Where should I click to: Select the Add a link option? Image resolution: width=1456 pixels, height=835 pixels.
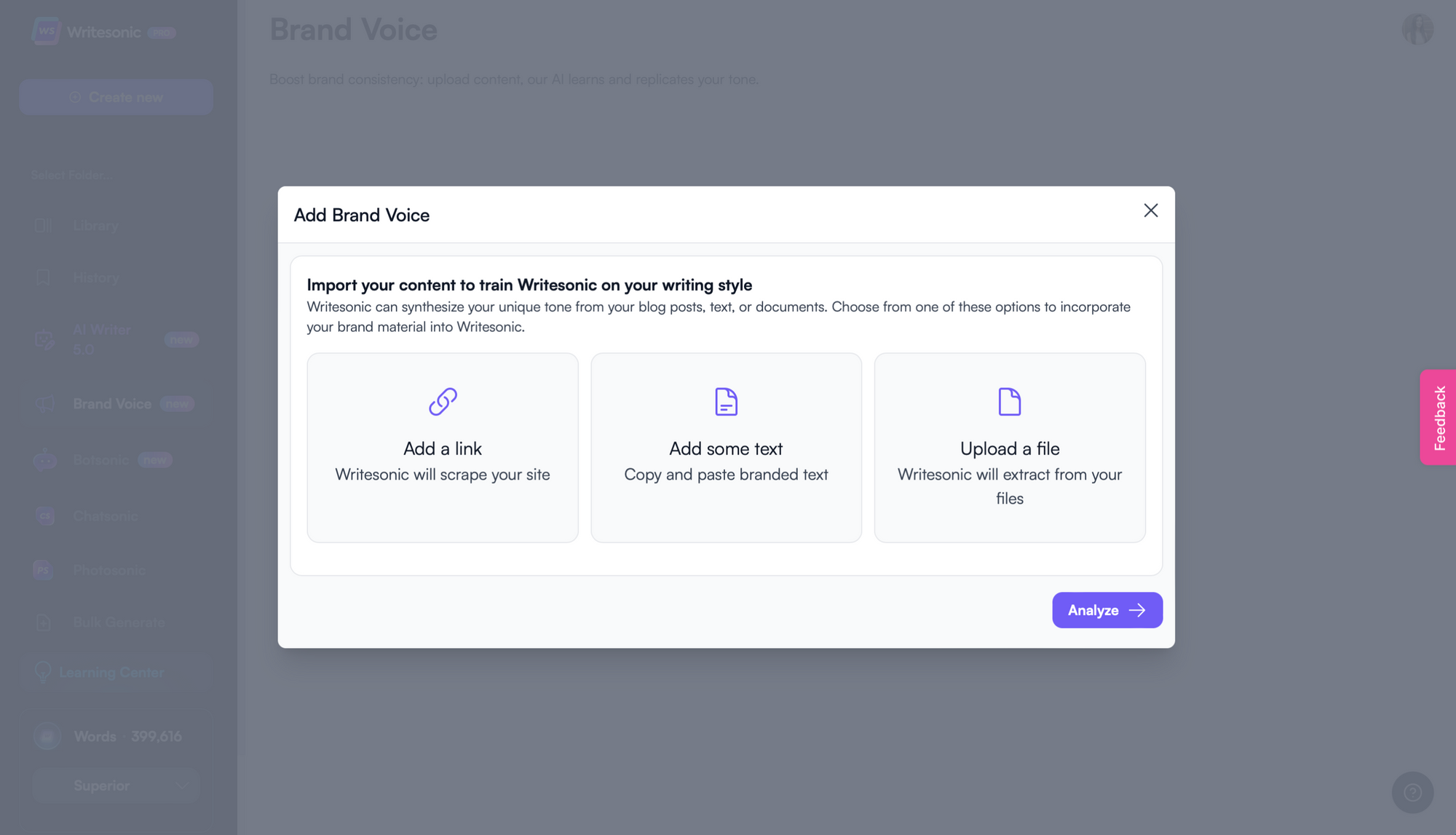point(442,447)
